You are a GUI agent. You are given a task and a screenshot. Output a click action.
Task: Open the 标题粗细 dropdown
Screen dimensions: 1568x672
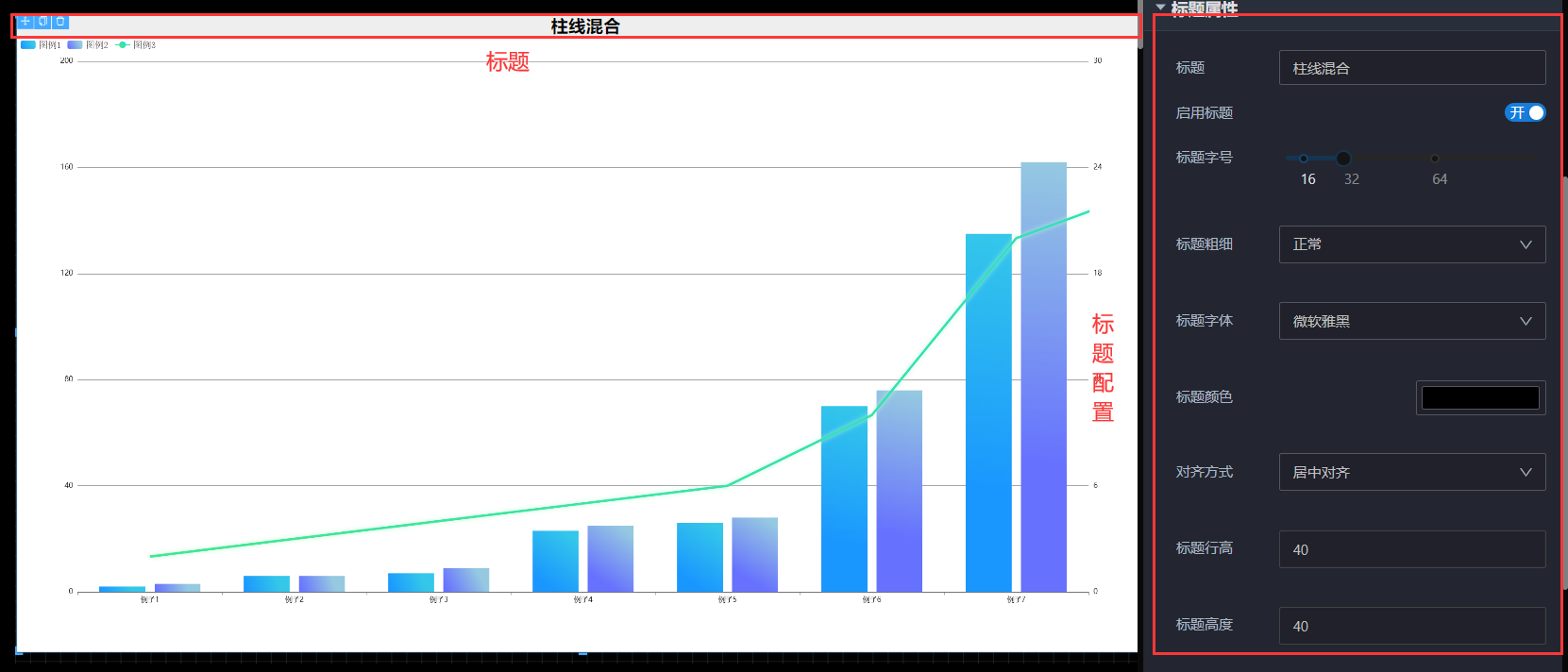tap(1411, 244)
